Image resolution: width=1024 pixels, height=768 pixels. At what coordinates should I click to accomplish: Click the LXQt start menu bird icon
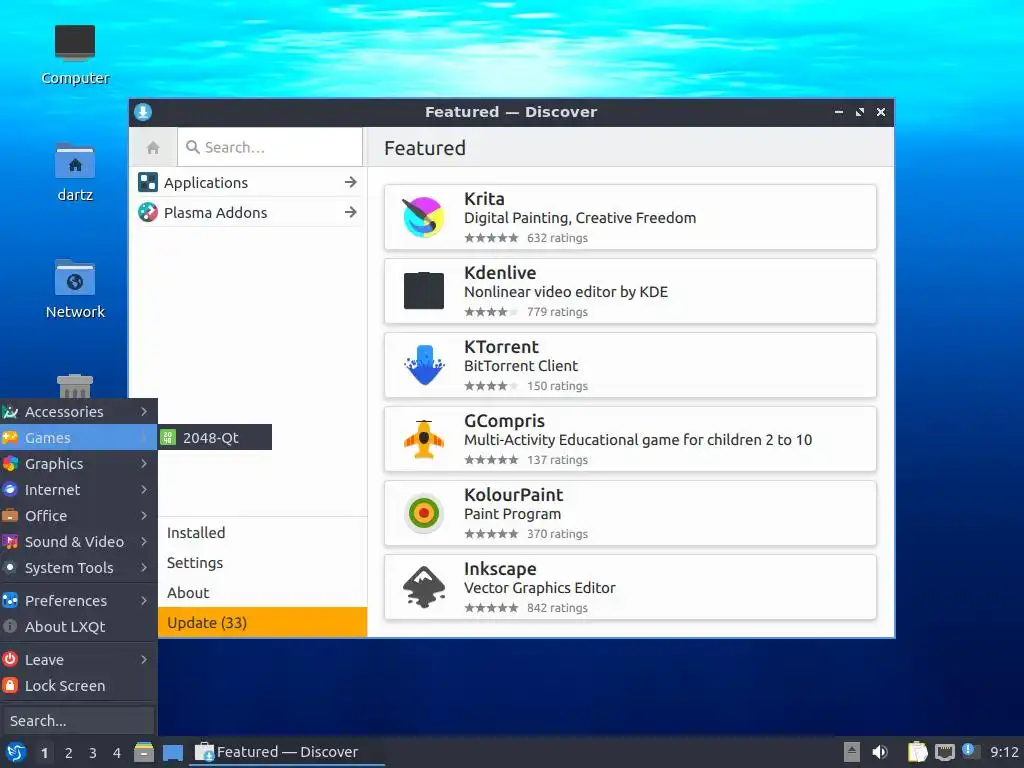coord(16,752)
